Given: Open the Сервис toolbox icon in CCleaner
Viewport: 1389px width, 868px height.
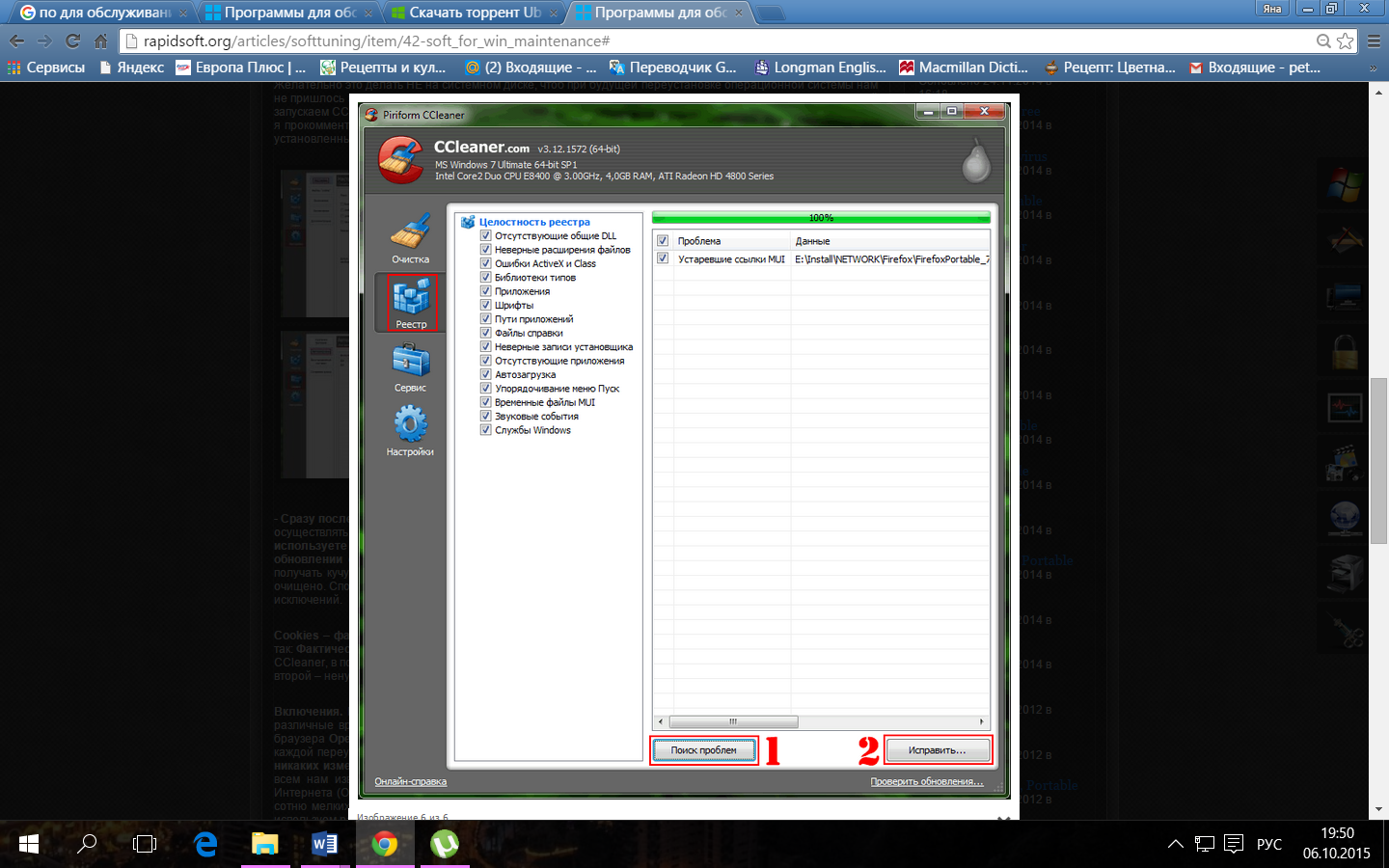Looking at the screenshot, I should pyautogui.click(x=410, y=368).
